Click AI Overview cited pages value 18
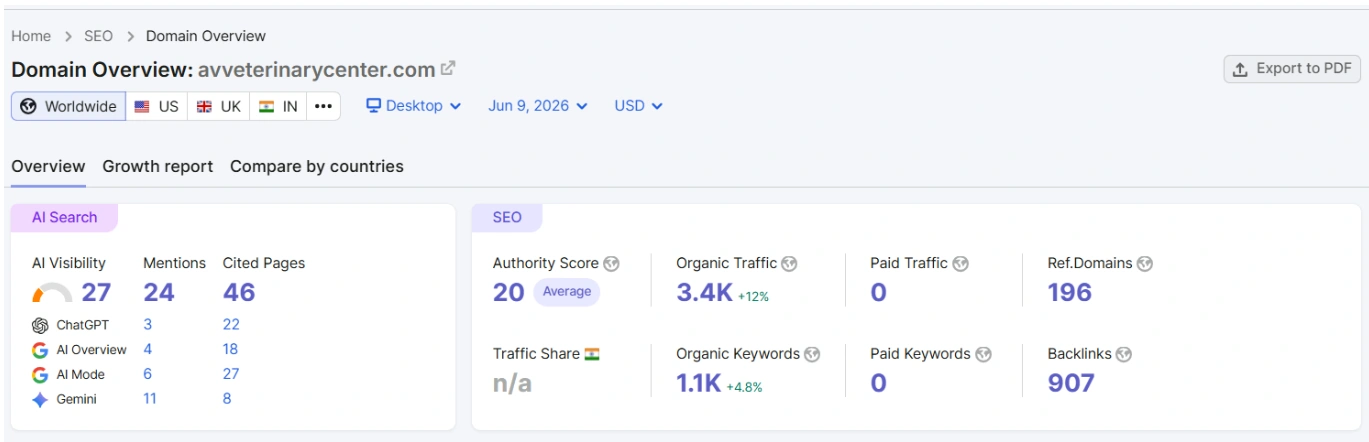Screen dimensions: 1369x442 [x=231, y=350]
